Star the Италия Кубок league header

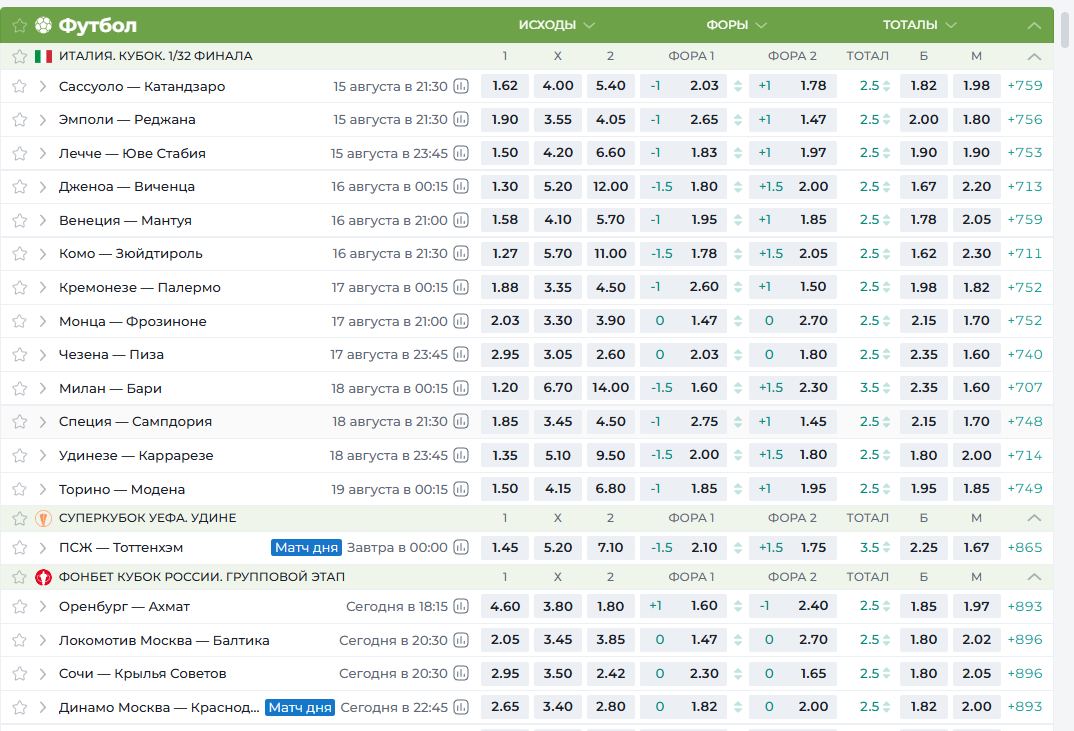point(19,56)
